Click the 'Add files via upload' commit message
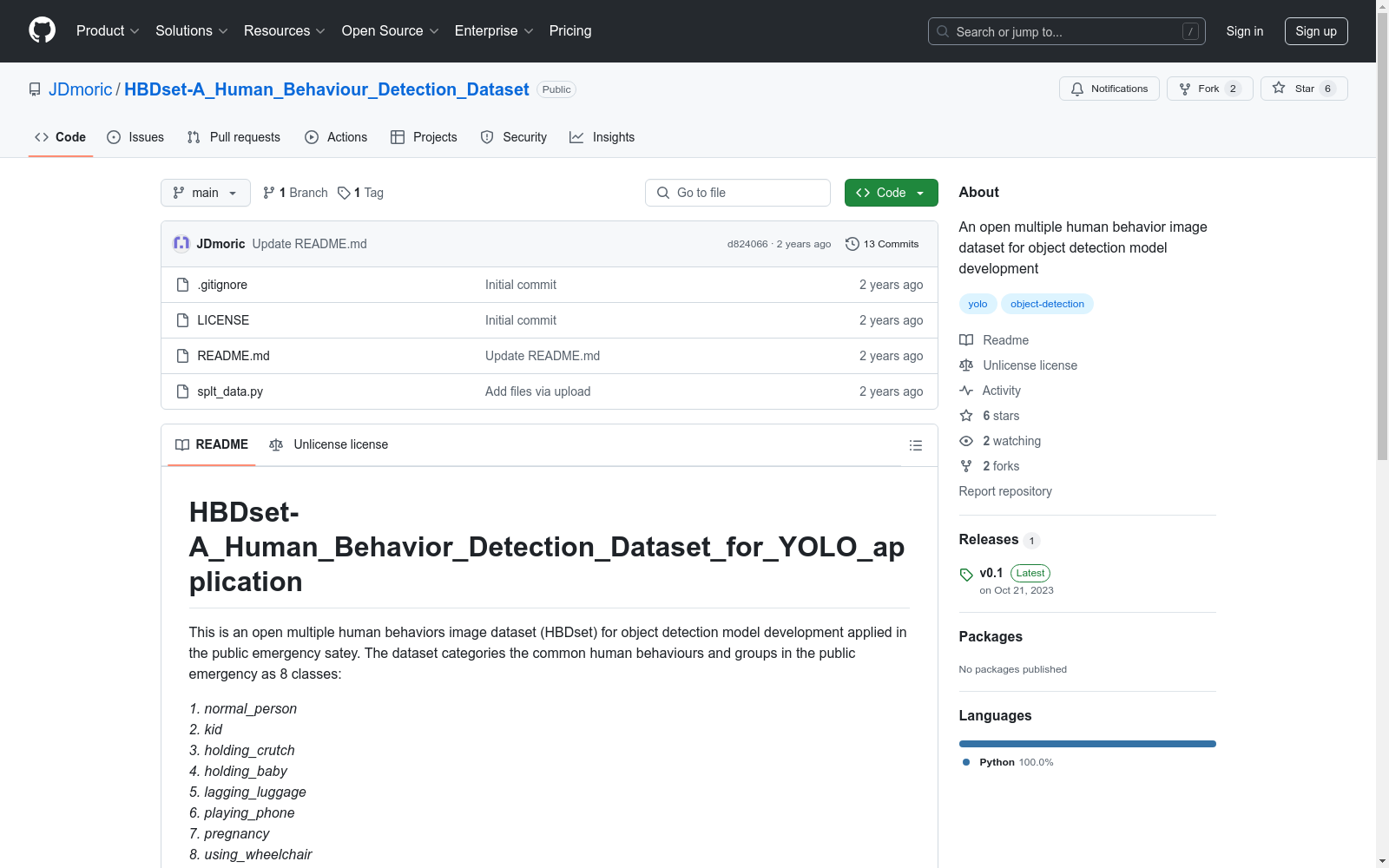Image resolution: width=1389 pixels, height=868 pixels. click(x=538, y=391)
